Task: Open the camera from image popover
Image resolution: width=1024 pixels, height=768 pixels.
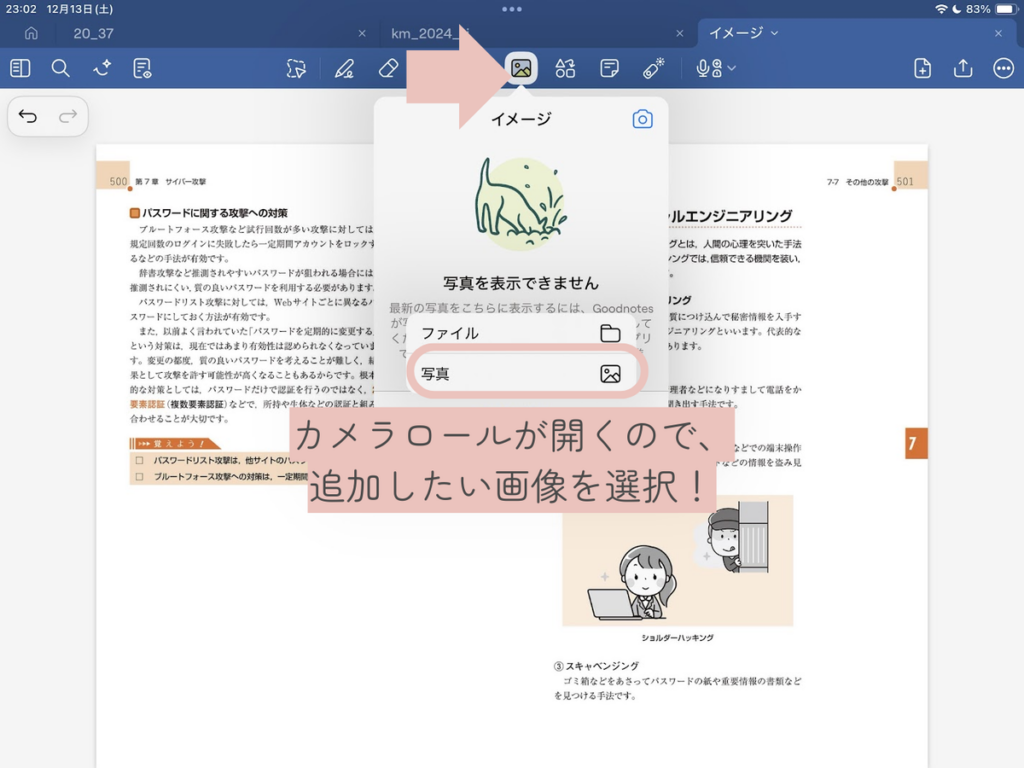Action: pyautogui.click(x=642, y=119)
